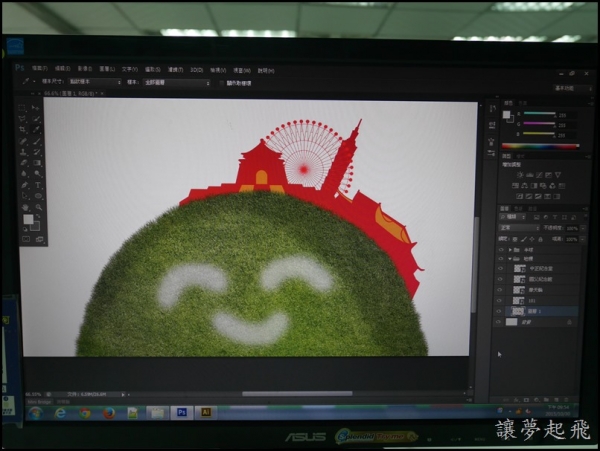
Task: Hide the 國父紀念館 layer
Action: (500, 279)
